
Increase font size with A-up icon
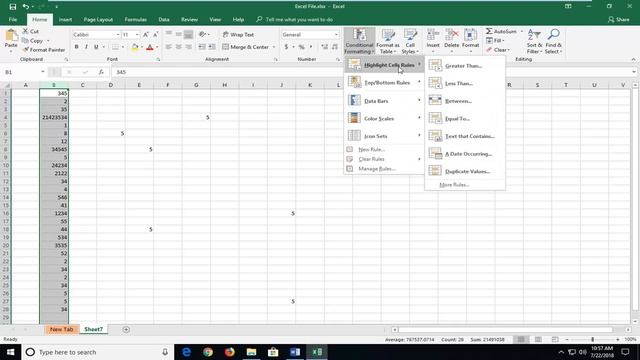tap(146, 35)
